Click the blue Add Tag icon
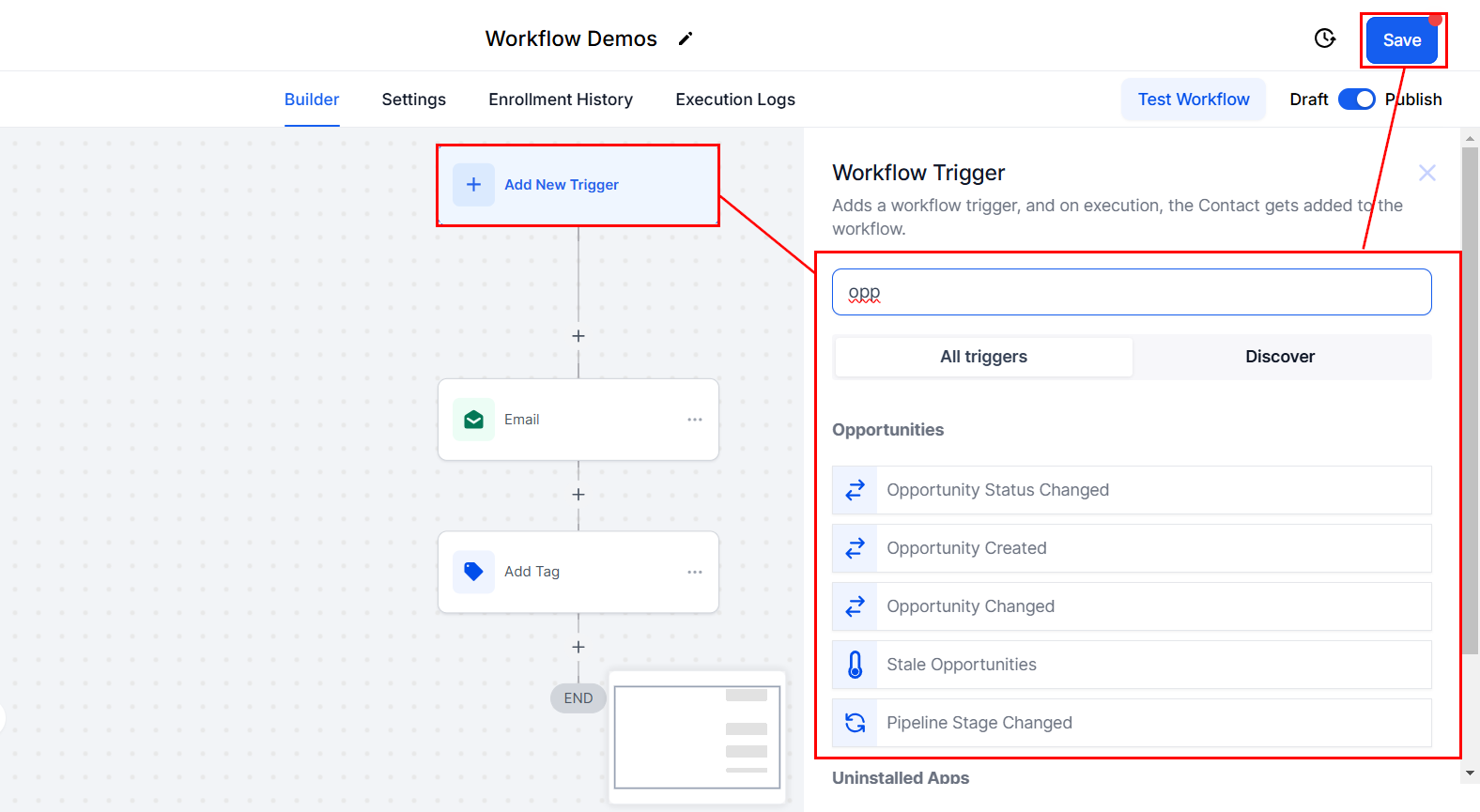1480x812 pixels. 473,572
